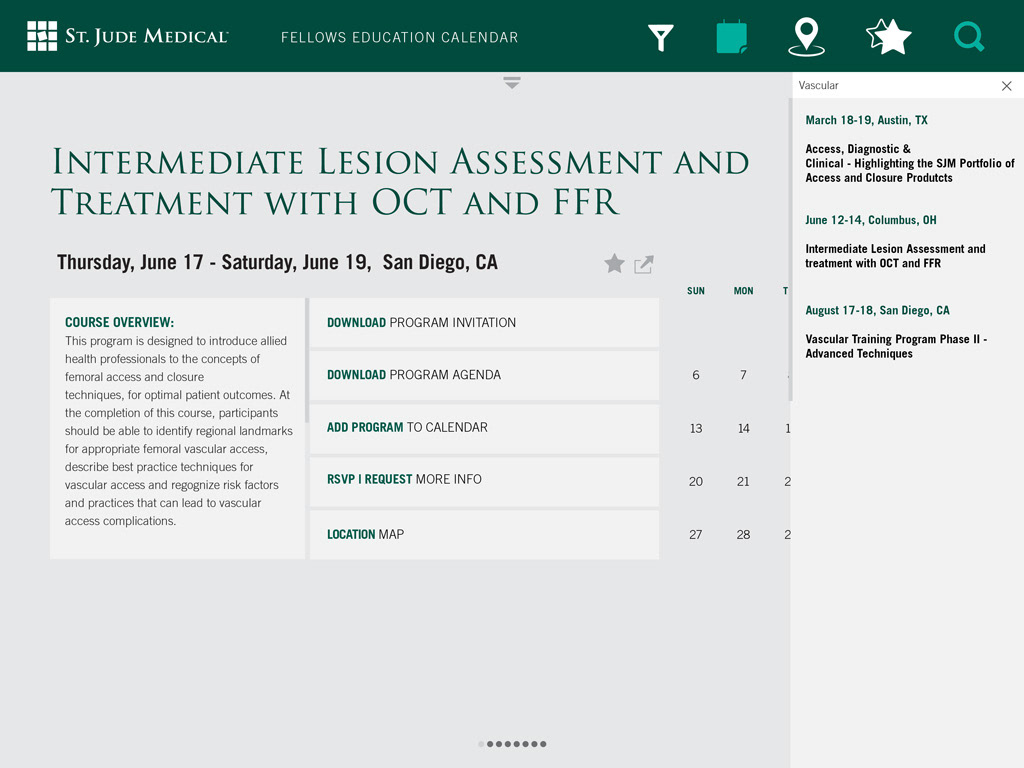Screen dimensions: 1024x768
Task: Click the Thursday, June 17 date line
Action: click(x=277, y=263)
